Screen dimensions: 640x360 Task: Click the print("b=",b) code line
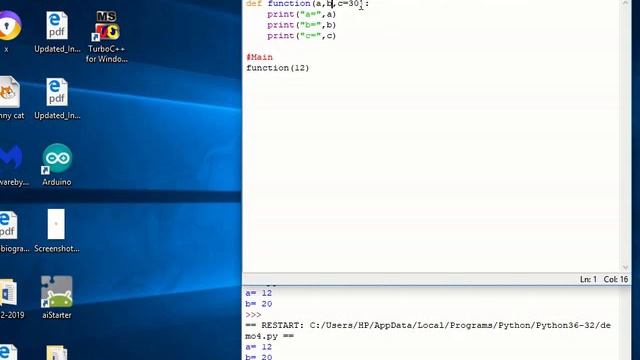[x=301, y=25]
